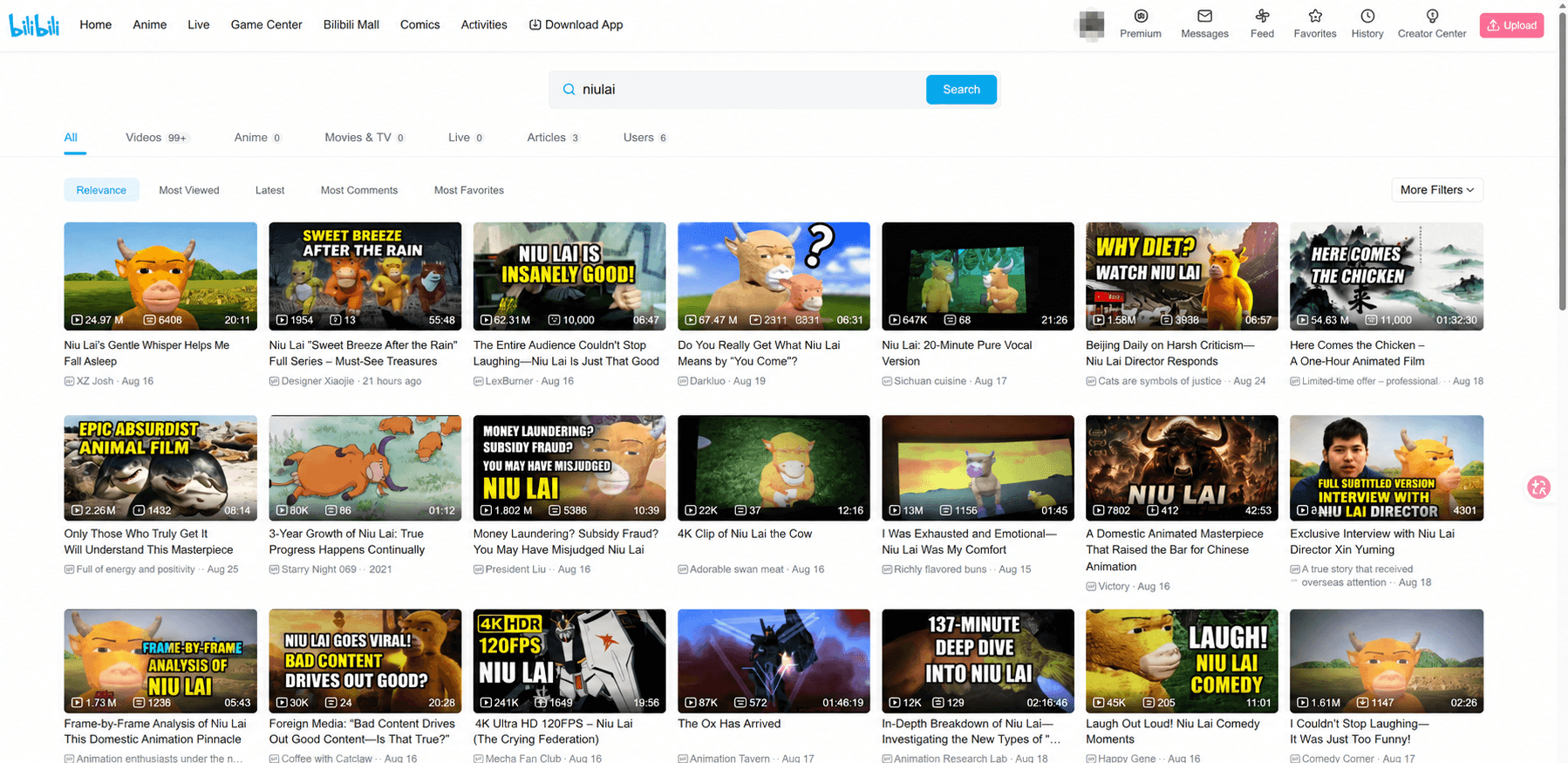
Task: Open uploader President Liu
Action: (x=515, y=569)
